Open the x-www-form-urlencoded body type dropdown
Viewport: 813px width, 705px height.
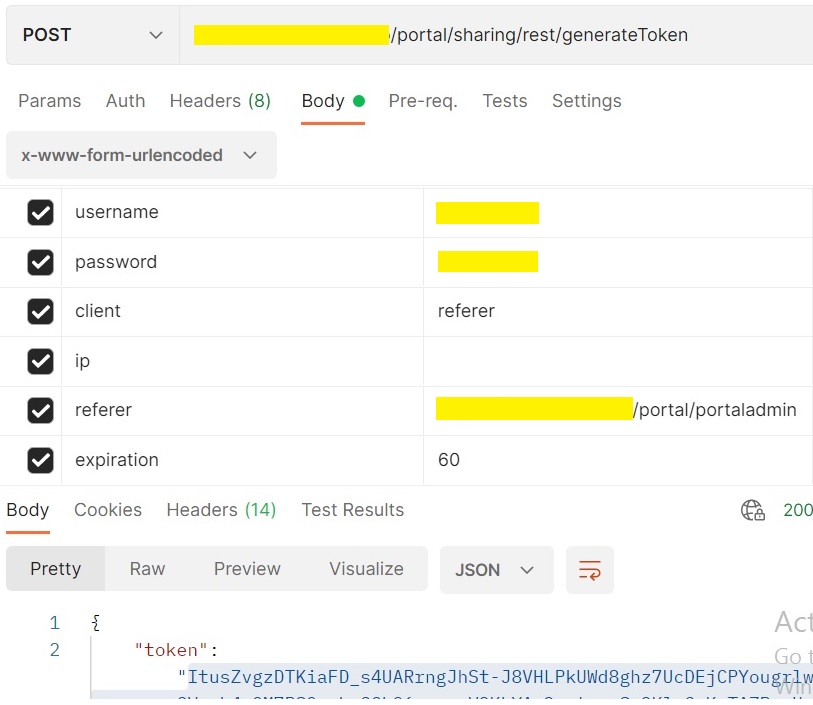pos(140,155)
